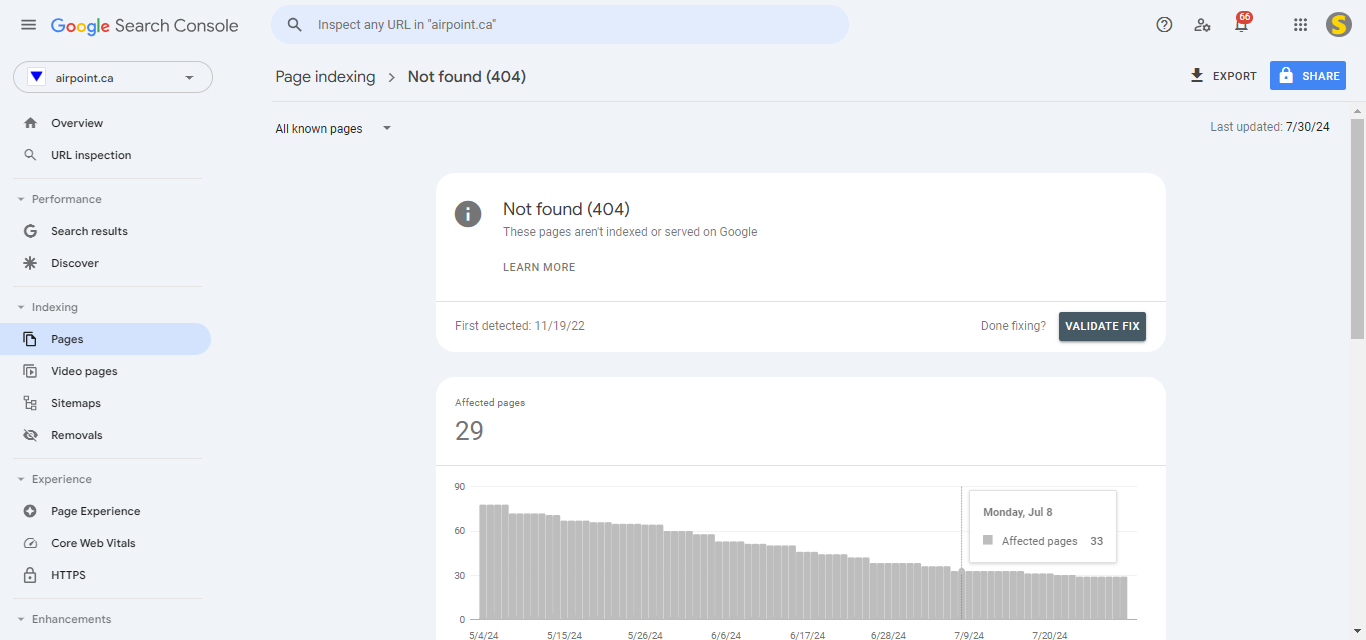Click the Page Experience plus icon
Image resolution: width=1366 pixels, height=640 pixels.
(30, 511)
